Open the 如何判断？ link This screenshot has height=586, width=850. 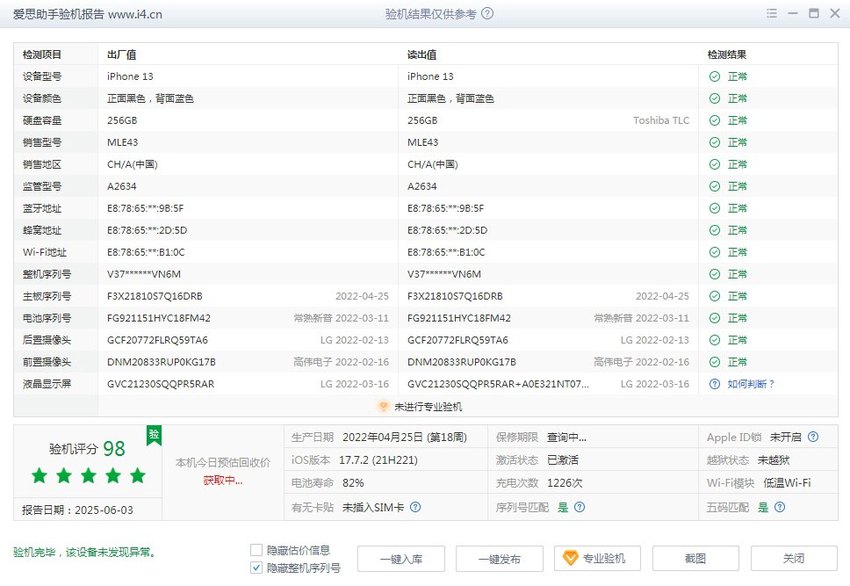751,384
